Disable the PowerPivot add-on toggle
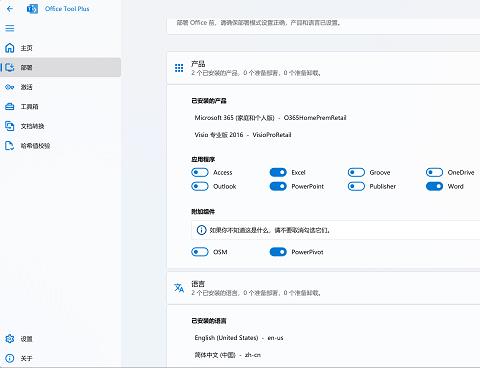Image resolution: width=480 pixels, height=368 pixels. tap(278, 252)
